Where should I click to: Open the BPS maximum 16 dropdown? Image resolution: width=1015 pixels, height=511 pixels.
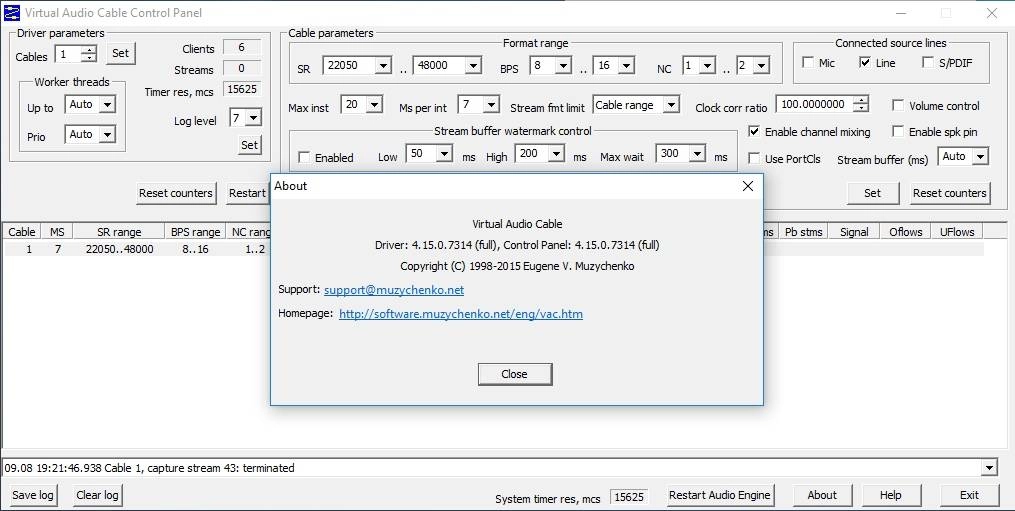pos(626,65)
